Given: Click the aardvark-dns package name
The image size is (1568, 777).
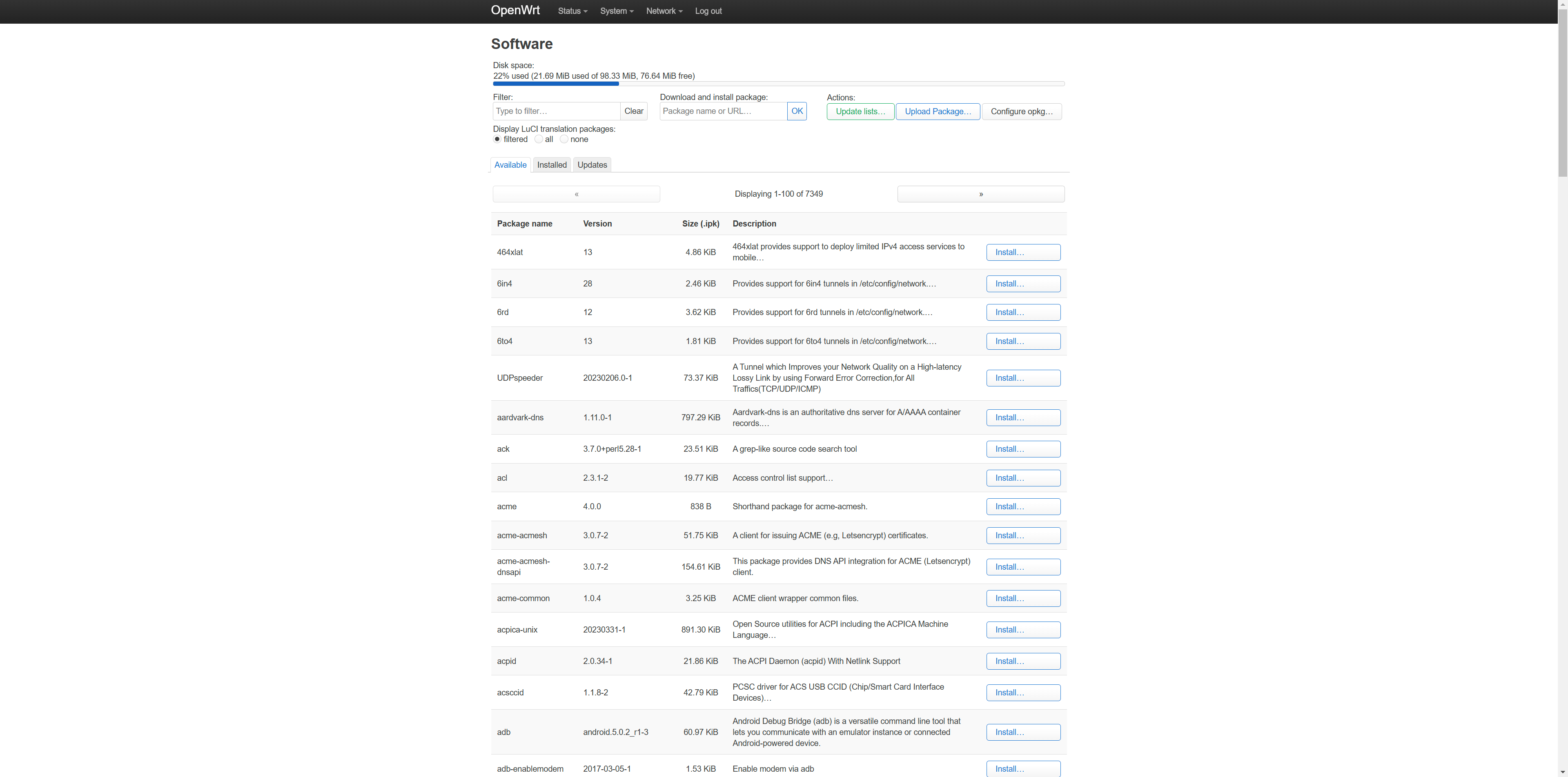Looking at the screenshot, I should [x=520, y=417].
